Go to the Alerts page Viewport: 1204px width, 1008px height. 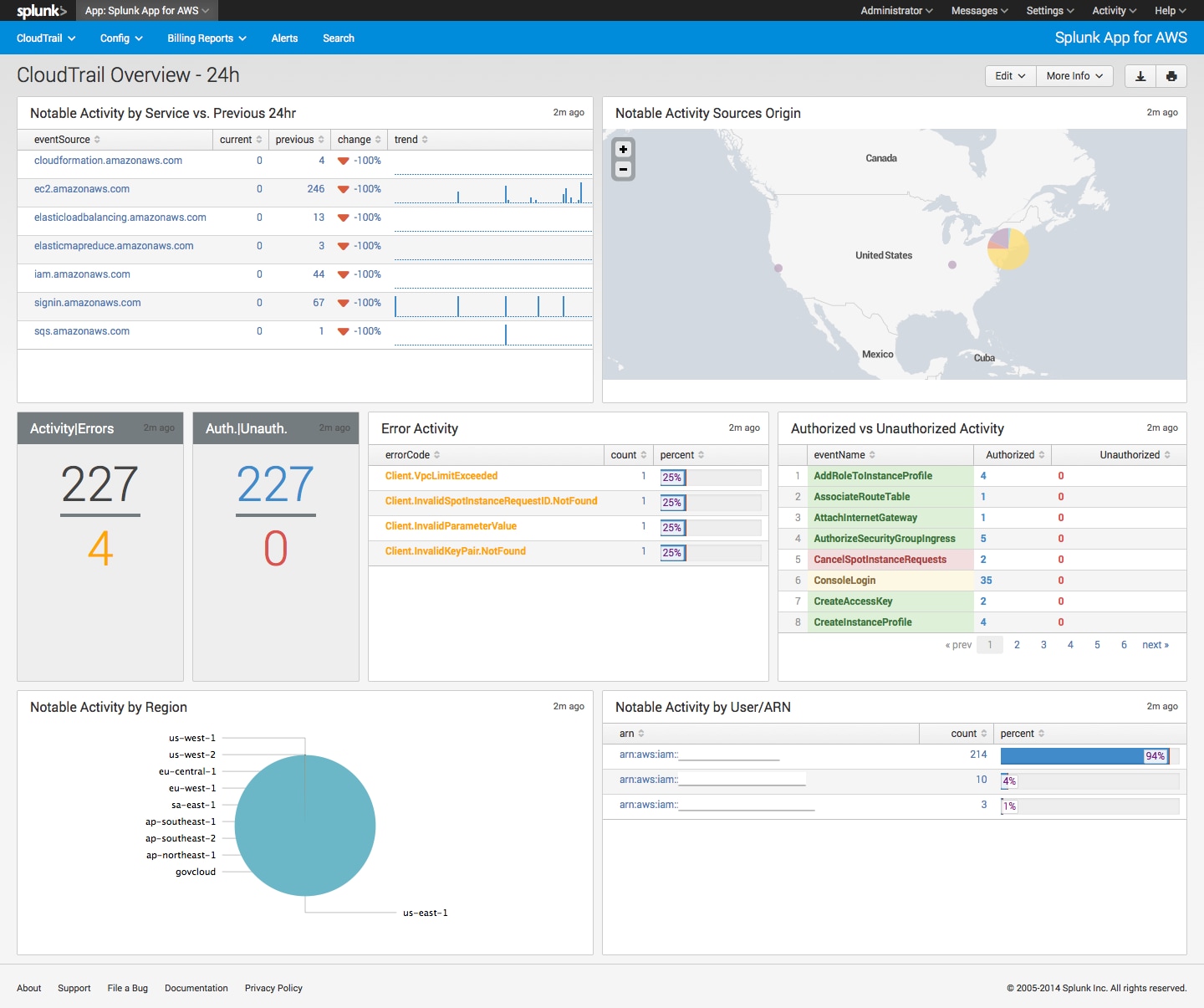pos(284,38)
